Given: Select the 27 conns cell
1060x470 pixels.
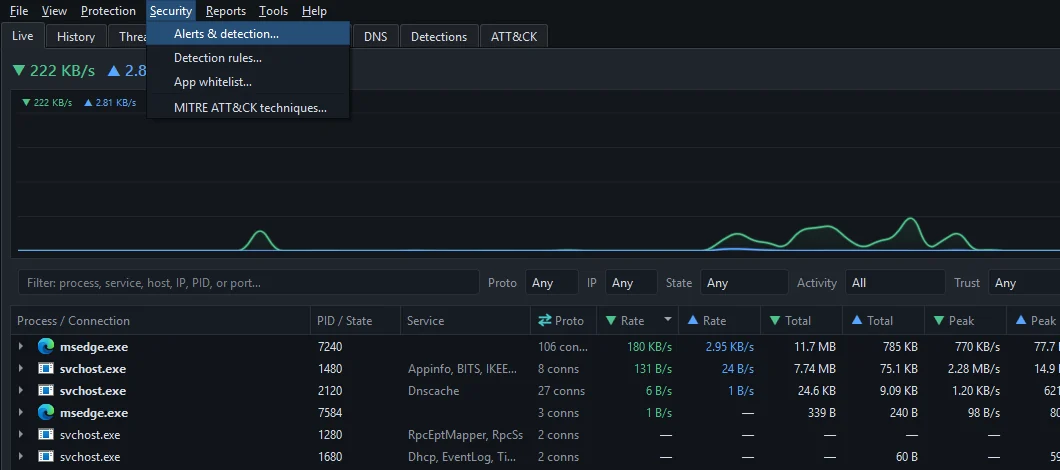Looking at the screenshot, I should point(561,391).
